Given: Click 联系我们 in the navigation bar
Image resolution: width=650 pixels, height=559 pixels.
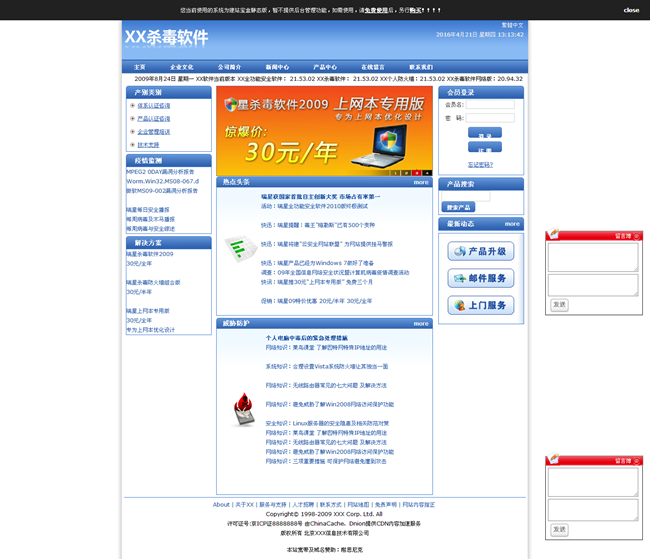Looking at the screenshot, I should [x=421, y=67].
